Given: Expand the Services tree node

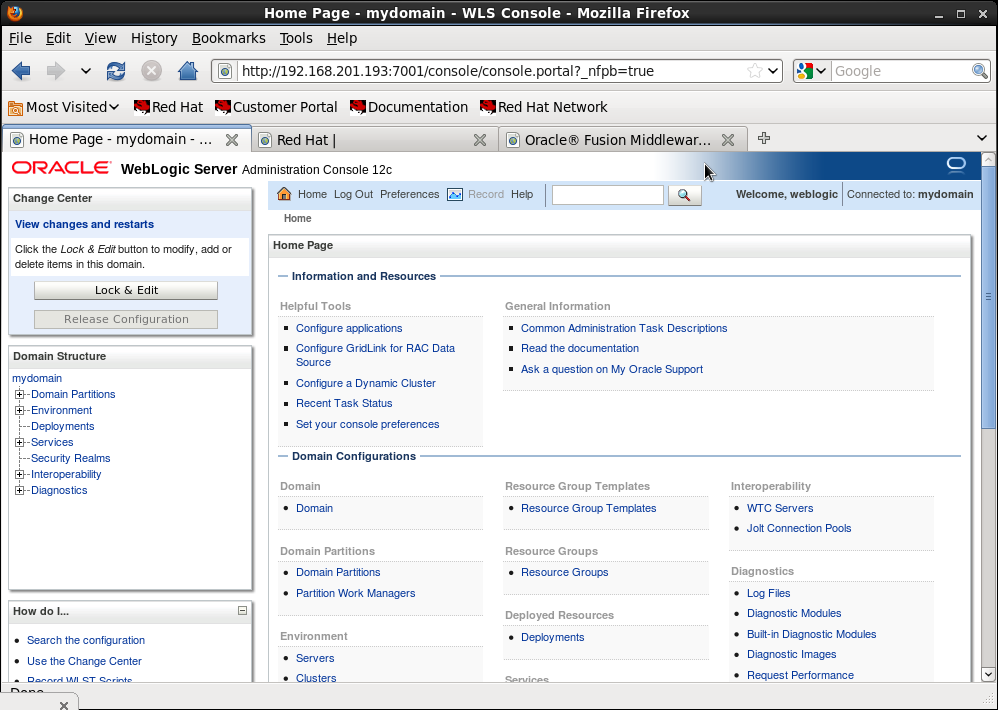Looking at the screenshot, I should (x=20, y=442).
